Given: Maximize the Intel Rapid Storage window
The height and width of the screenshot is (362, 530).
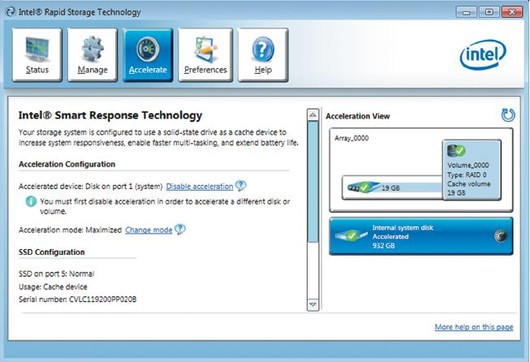Looking at the screenshot, I should (x=489, y=13).
